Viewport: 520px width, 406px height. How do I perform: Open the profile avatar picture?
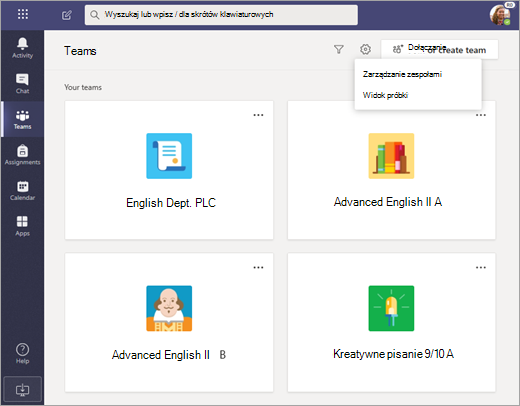pyautogui.click(x=500, y=15)
